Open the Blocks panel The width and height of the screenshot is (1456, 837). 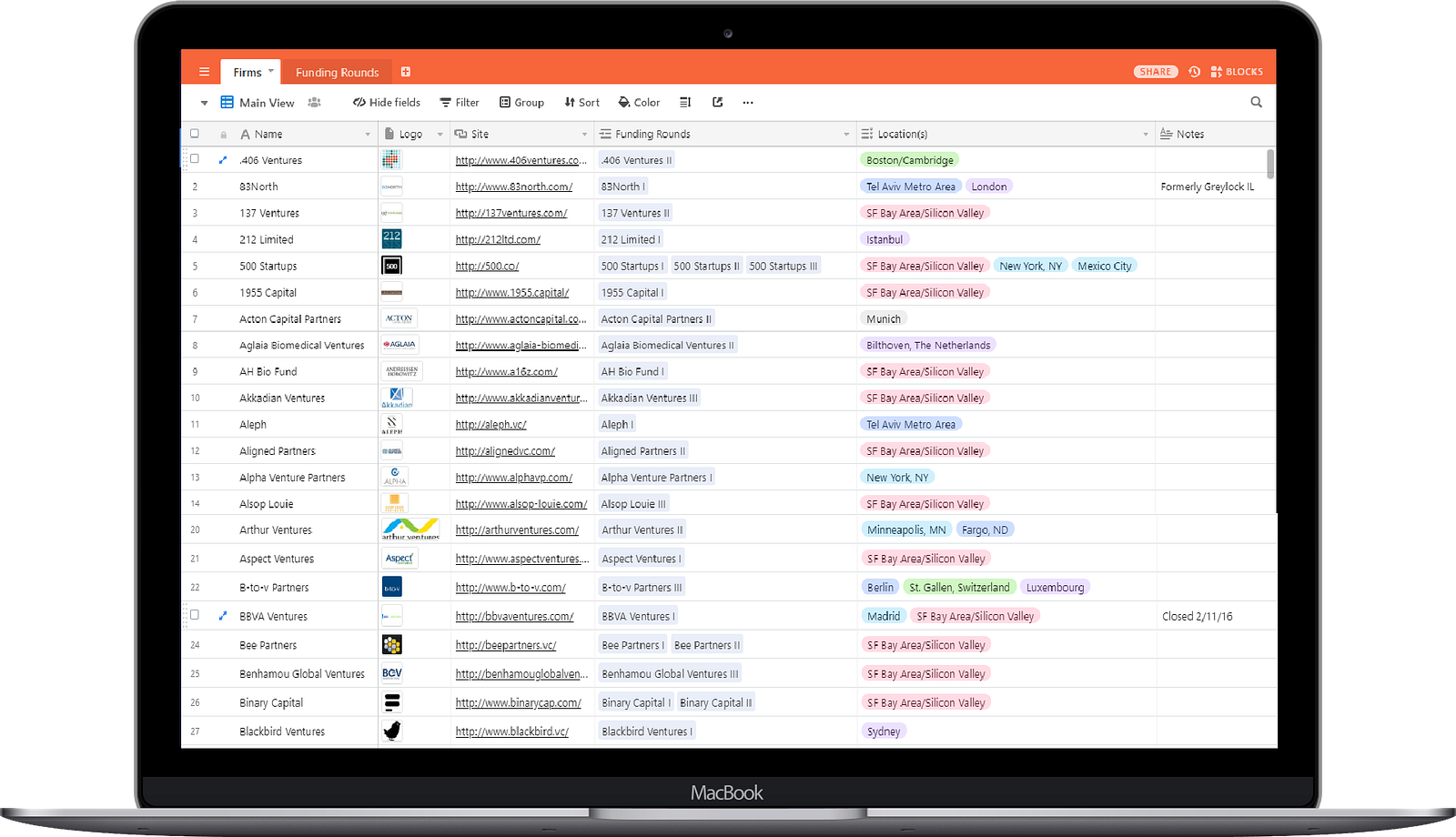(1237, 72)
